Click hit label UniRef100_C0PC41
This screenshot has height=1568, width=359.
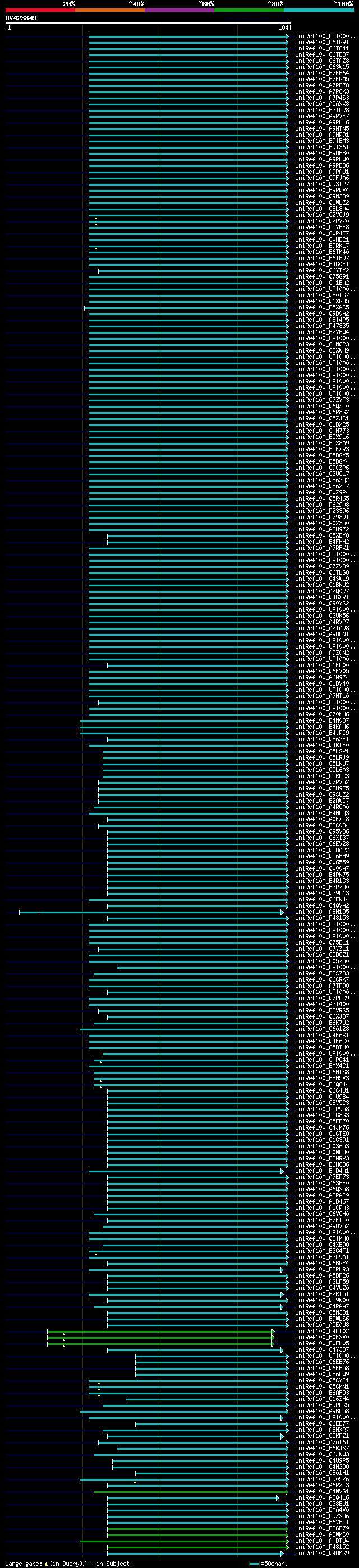tap(322, 1060)
